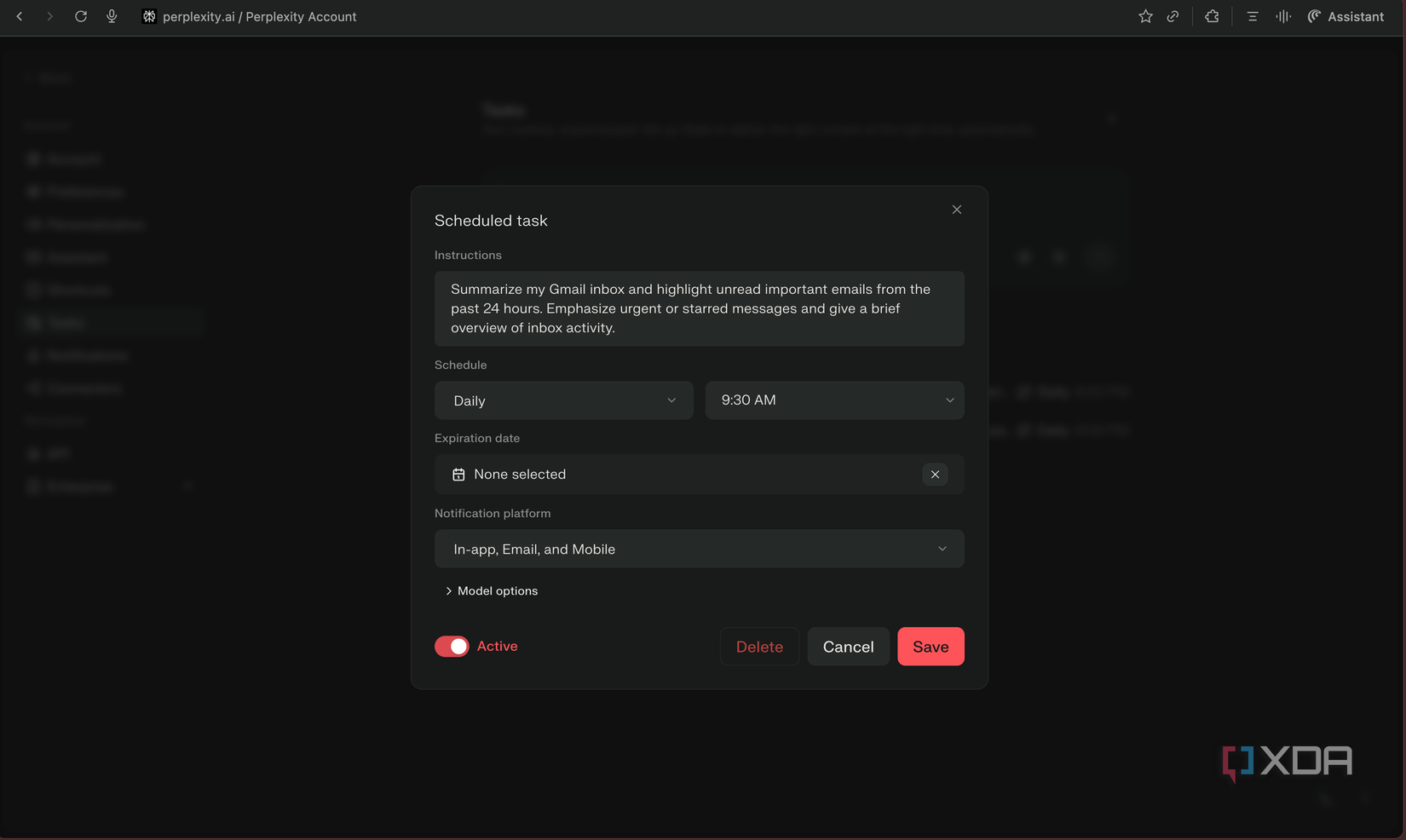Go back with the browser back arrow

point(20,16)
